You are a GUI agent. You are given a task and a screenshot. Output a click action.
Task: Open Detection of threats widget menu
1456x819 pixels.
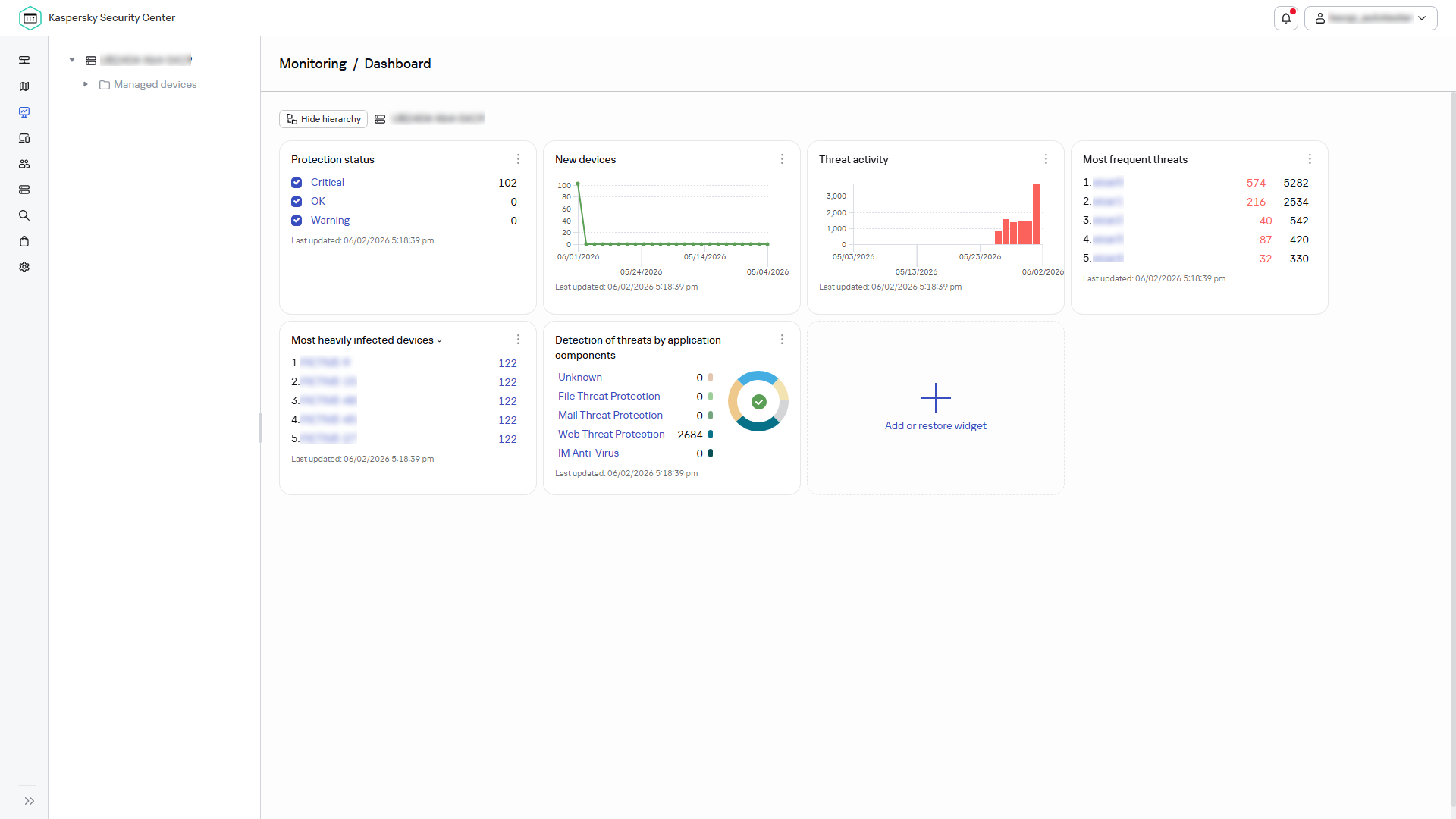(x=783, y=340)
